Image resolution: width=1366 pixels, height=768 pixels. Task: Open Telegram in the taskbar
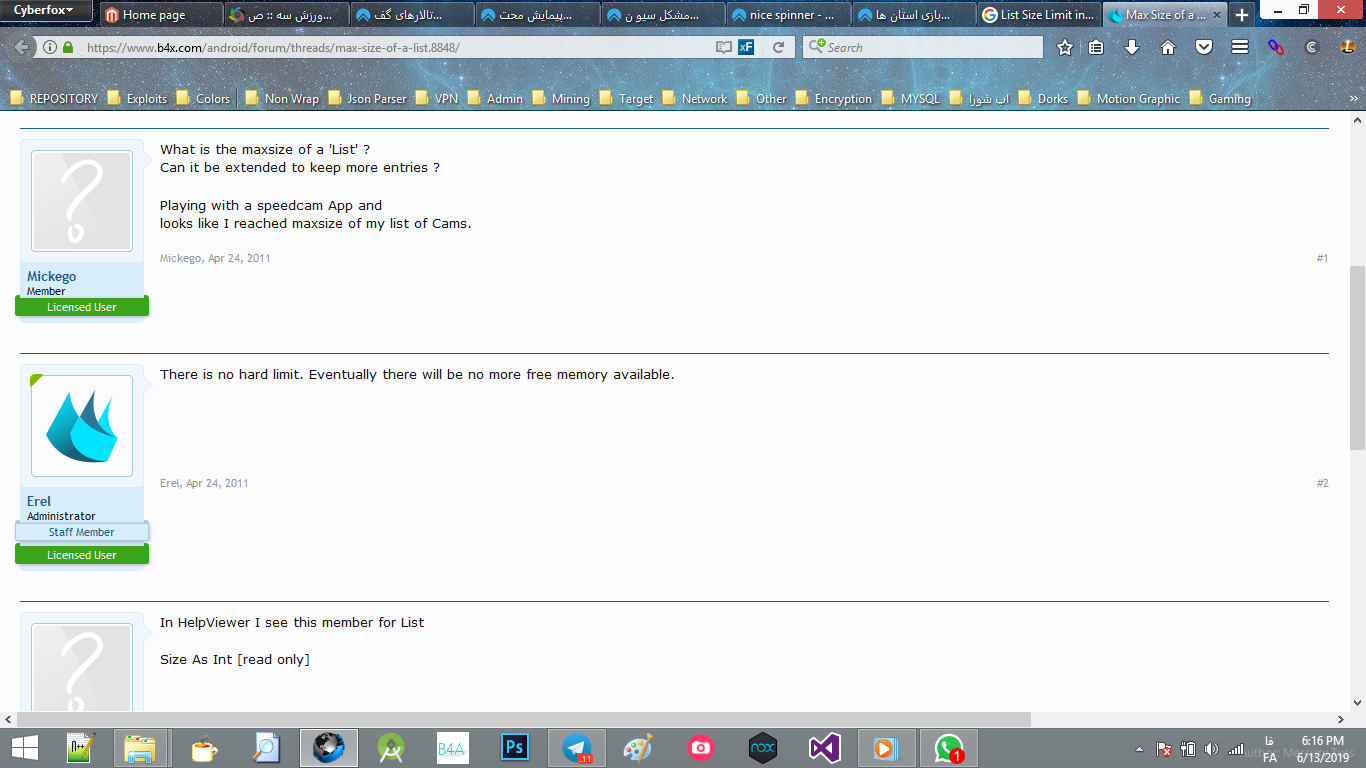(x=577, y=748)
